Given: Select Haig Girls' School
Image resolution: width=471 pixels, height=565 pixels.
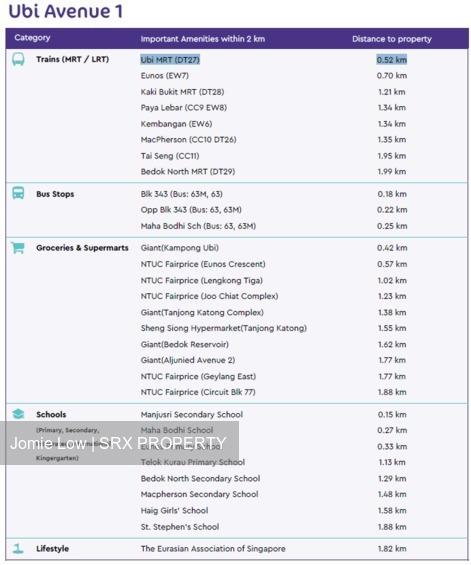Looking at the screenshot, I should click(174, 511).
